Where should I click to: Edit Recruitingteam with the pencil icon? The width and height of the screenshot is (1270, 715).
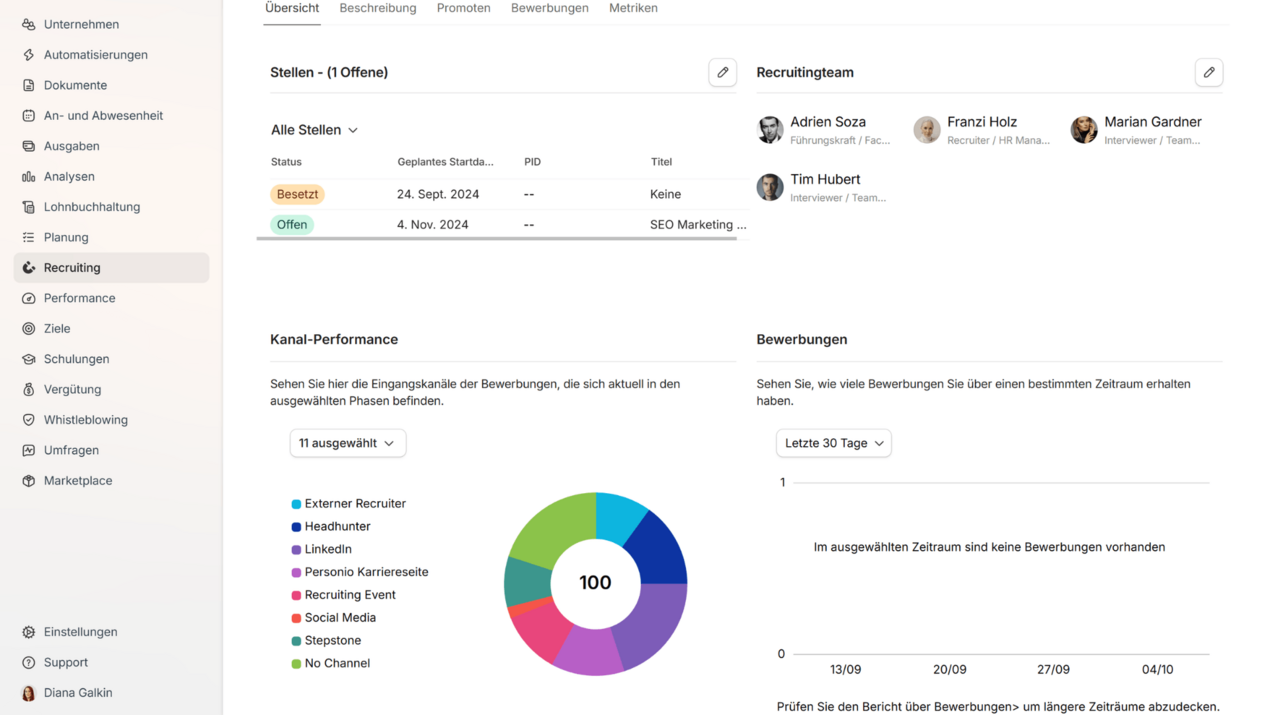tap(1209, 73)
